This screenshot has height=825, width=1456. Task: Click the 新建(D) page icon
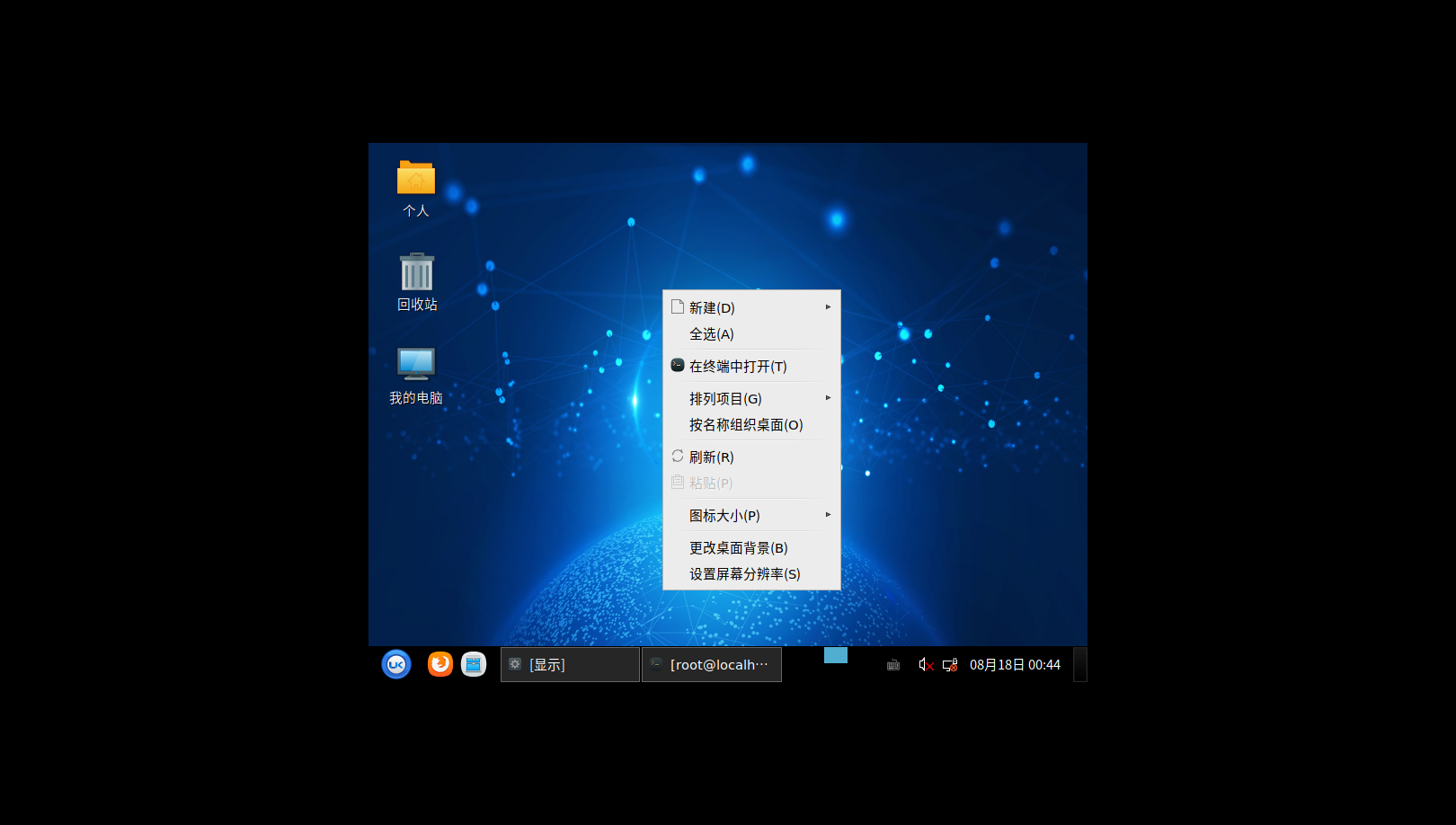(678, 306)
